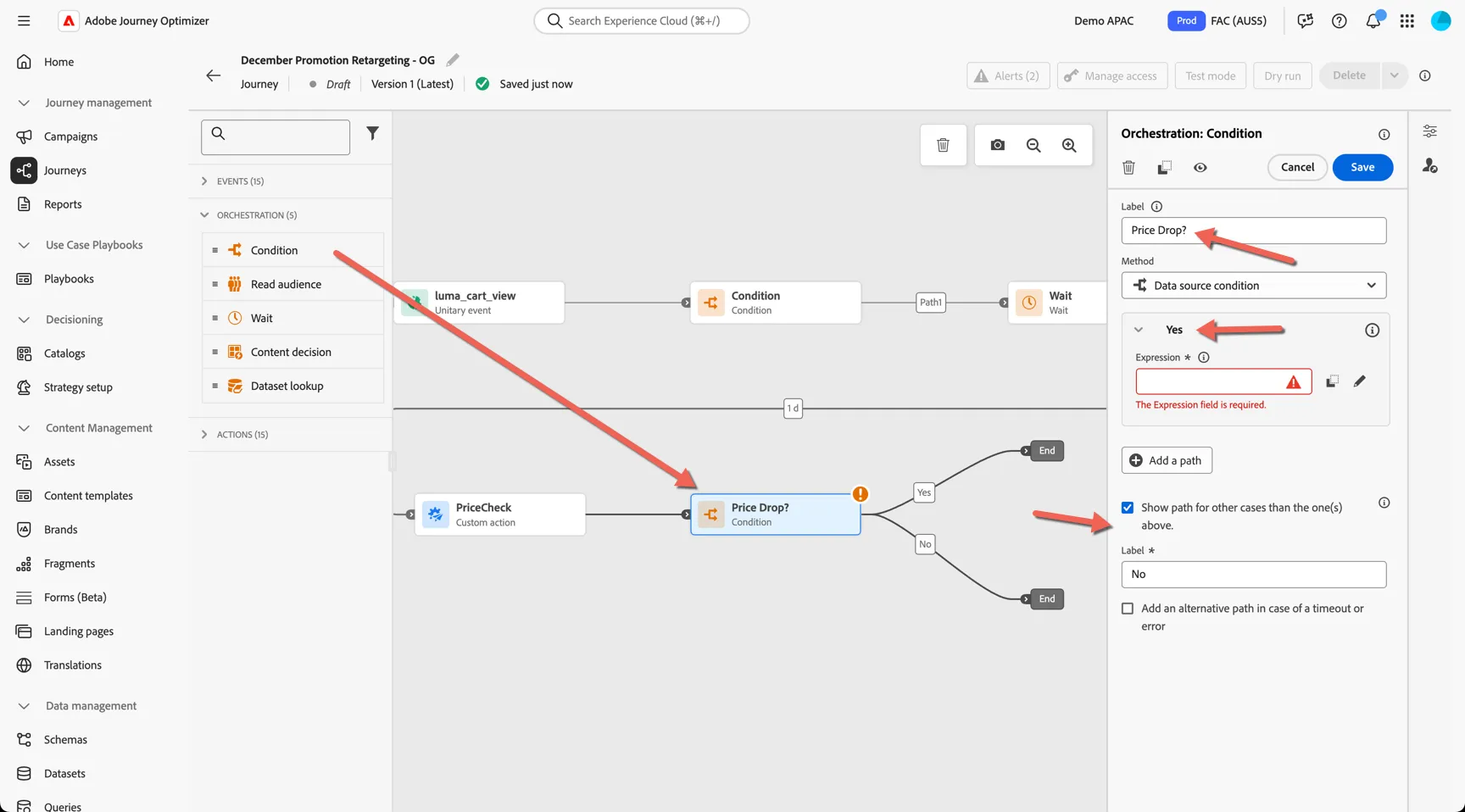Collapse the Yes path section

click(1139, 330)
